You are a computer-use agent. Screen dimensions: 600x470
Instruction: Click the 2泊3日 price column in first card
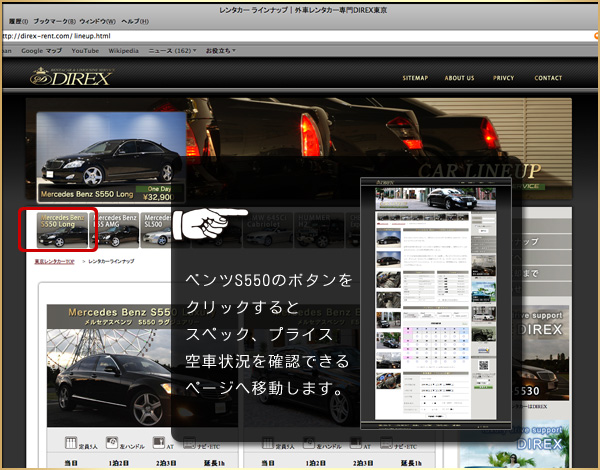tap(166, 463)
